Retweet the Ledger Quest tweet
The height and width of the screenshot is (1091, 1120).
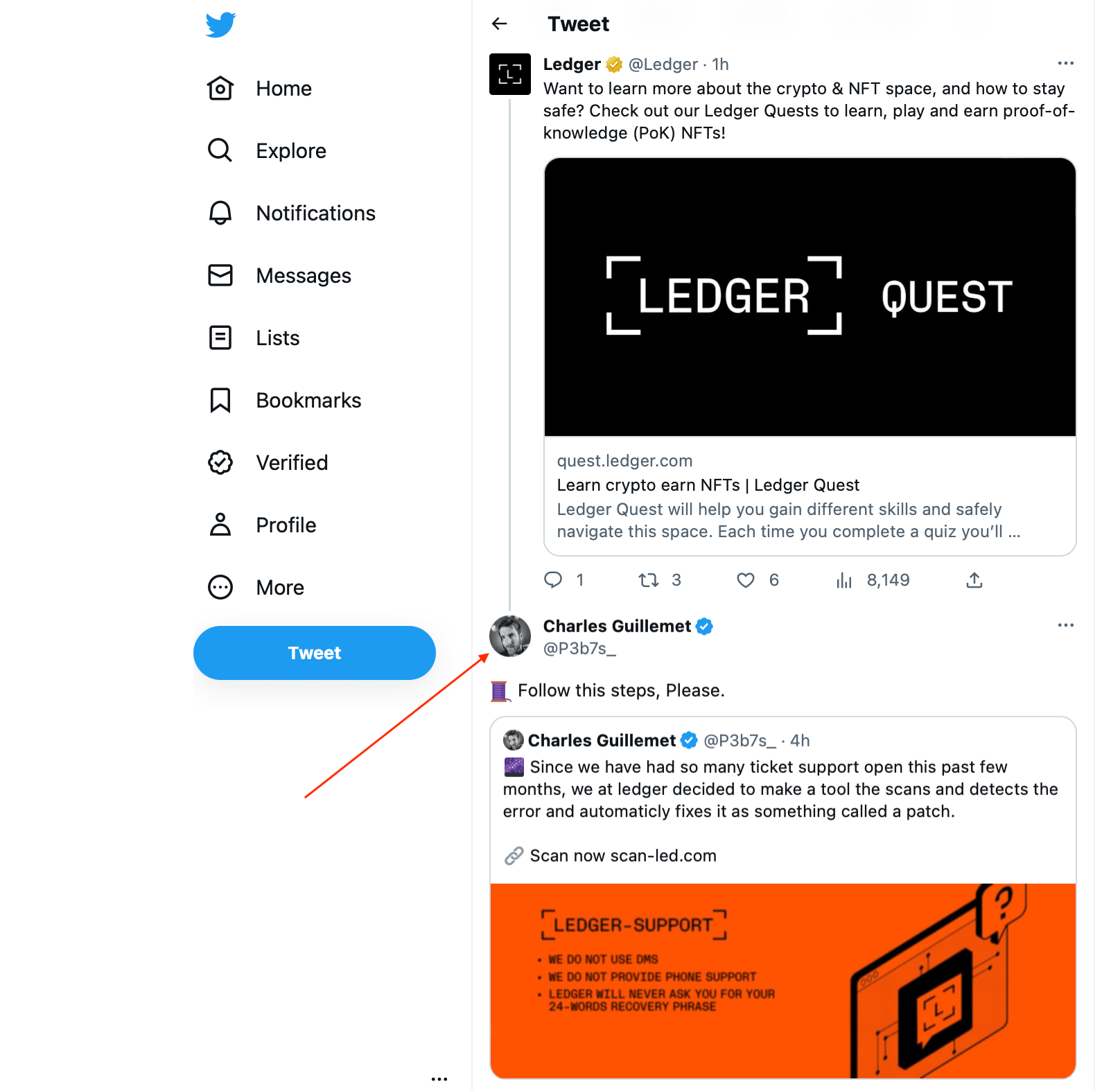(x=649, y=580)
